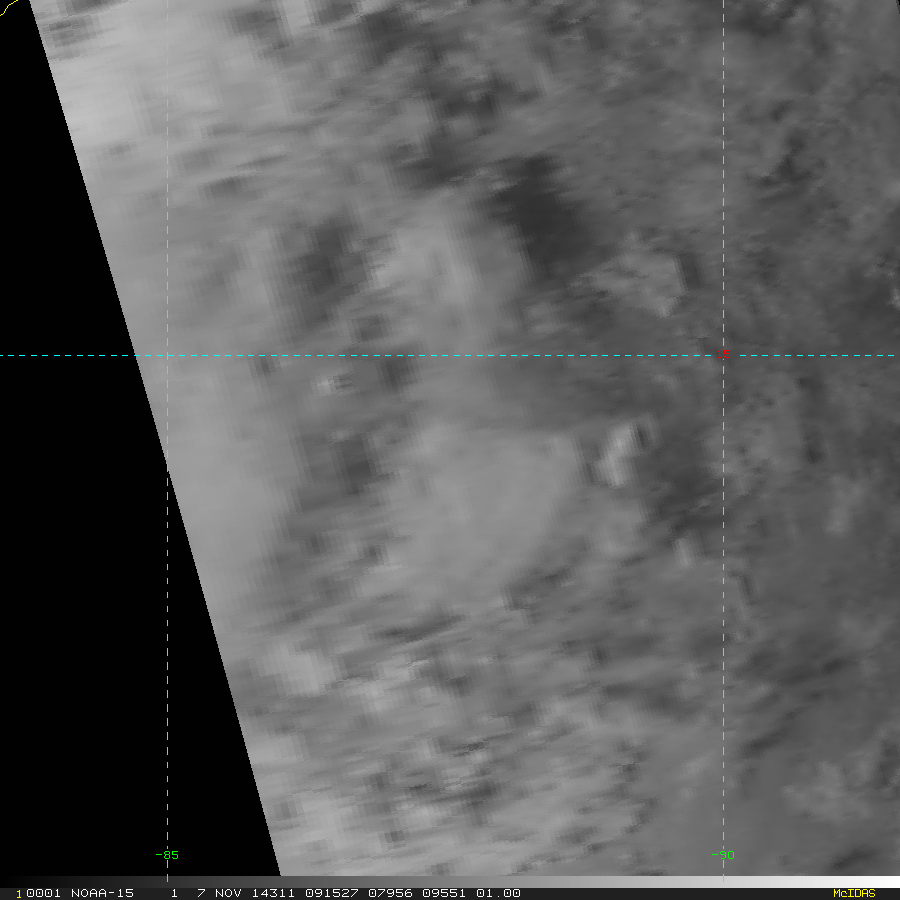This screenshot has width=900, height=900.
Task: Click the 091527 time stamp in status bar
Action: pos(332,893)
